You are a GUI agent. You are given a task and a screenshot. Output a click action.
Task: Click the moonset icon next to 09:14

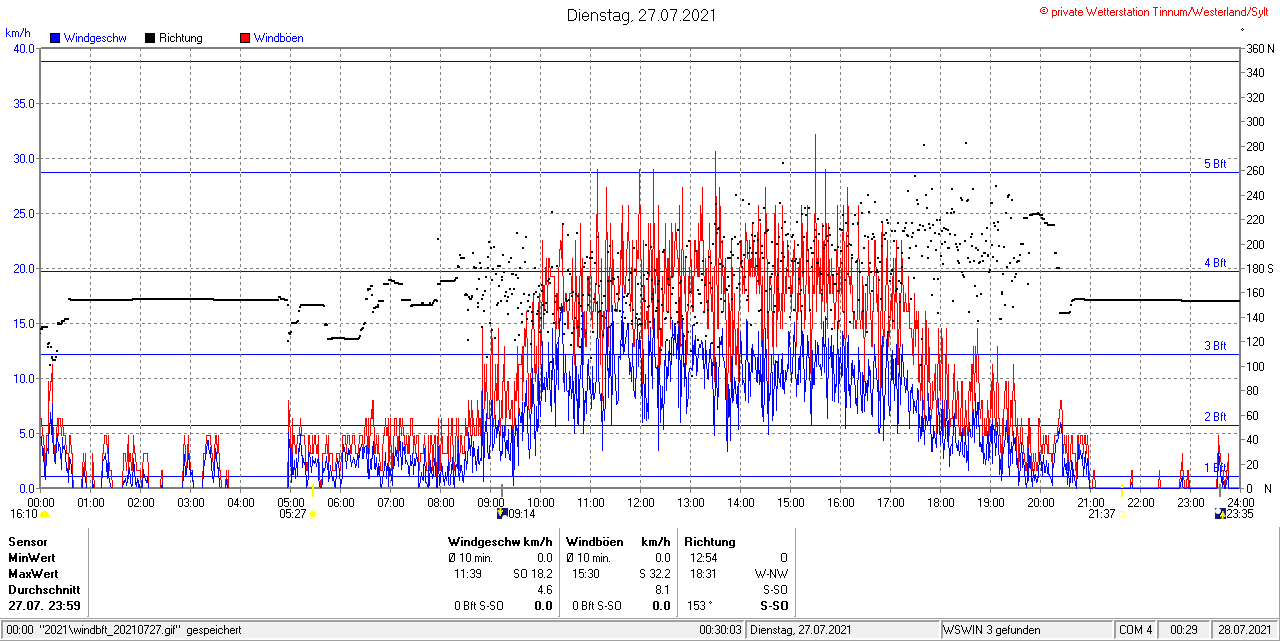[501, 514]
